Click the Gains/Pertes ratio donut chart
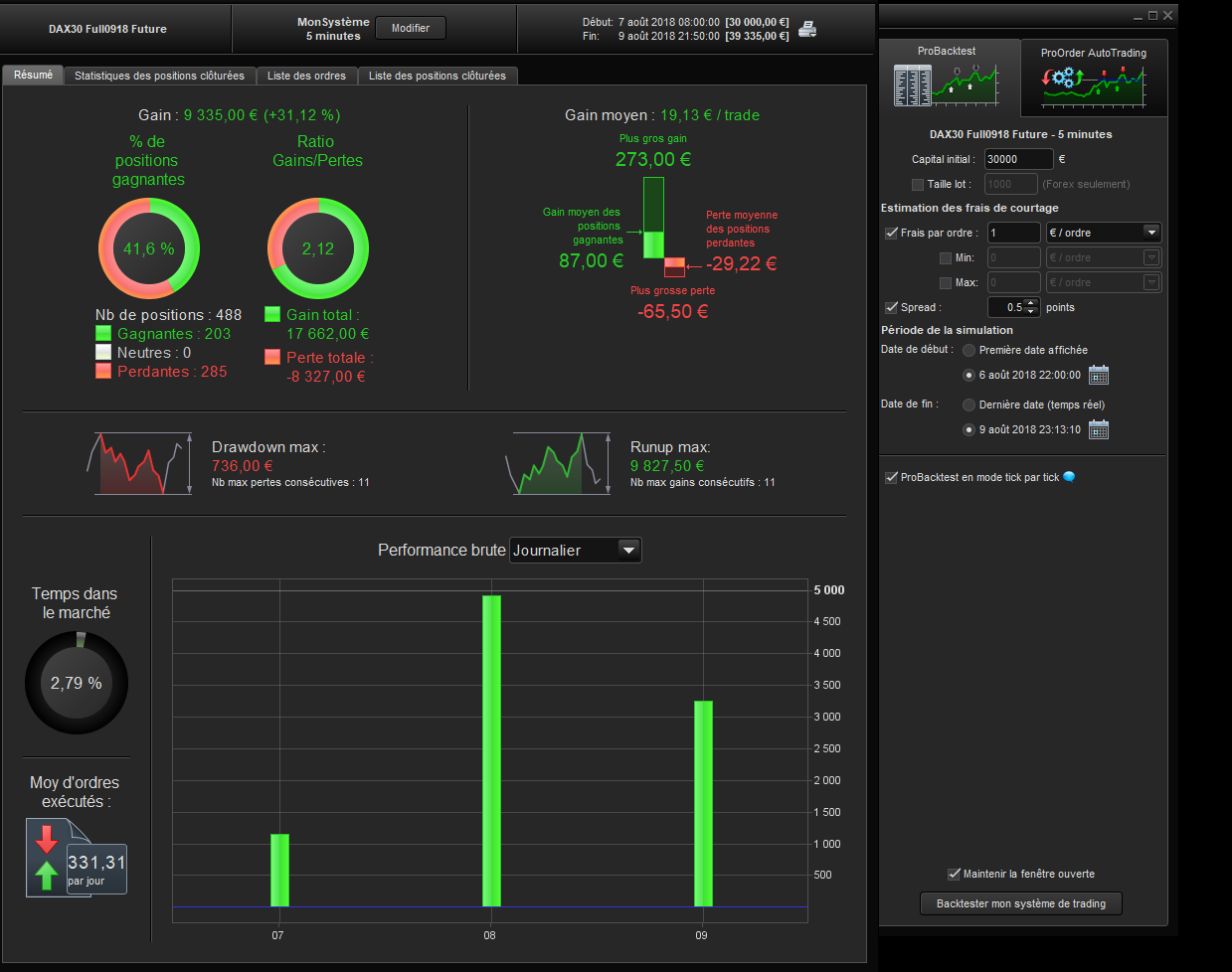 318,248
